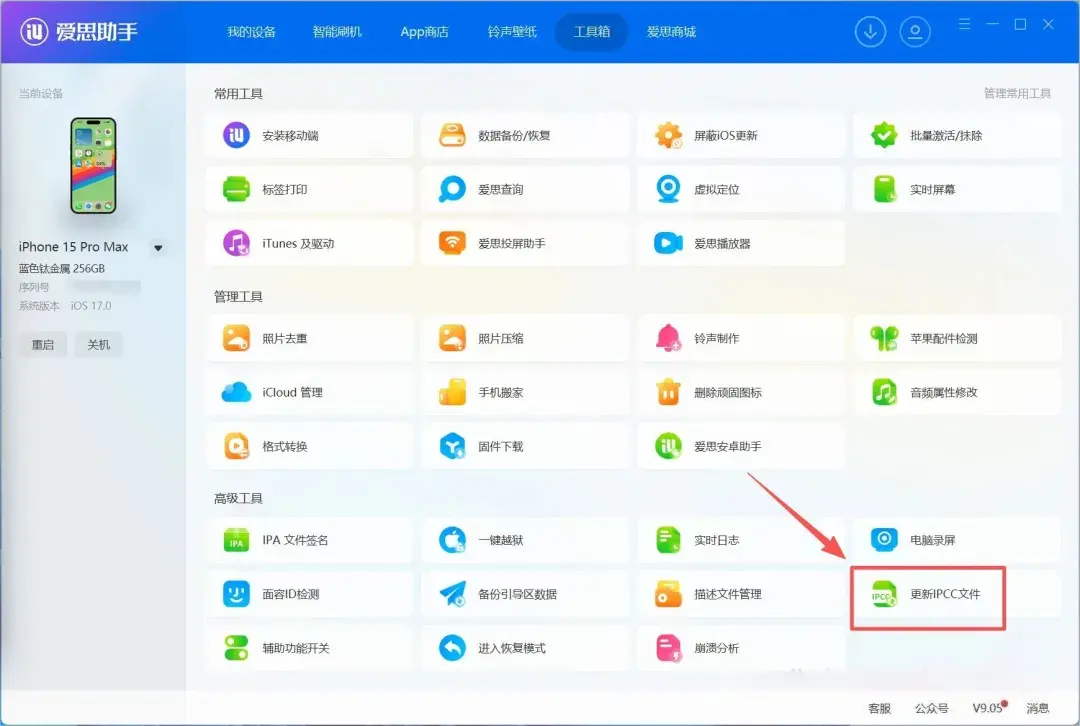Click 删除顽固图标 trash icon

669,393
